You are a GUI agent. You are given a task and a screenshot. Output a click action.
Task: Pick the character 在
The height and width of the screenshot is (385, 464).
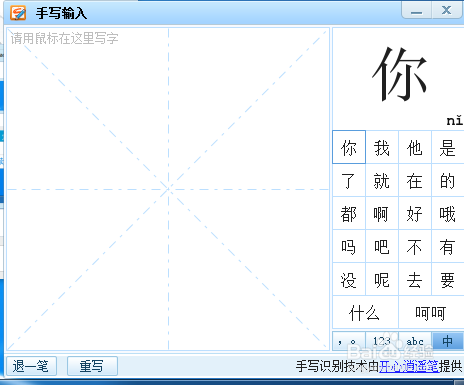[415, 180]
